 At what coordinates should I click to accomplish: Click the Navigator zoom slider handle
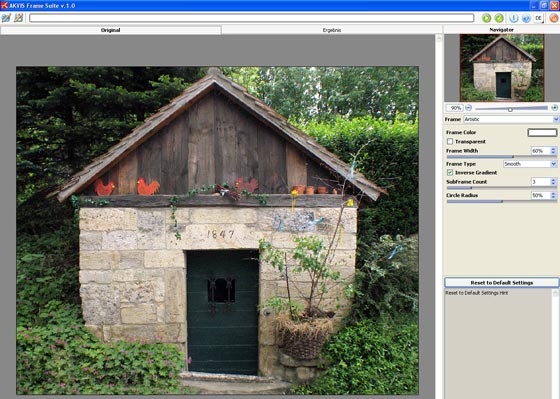pyautogui.click(x=510, y=109)
